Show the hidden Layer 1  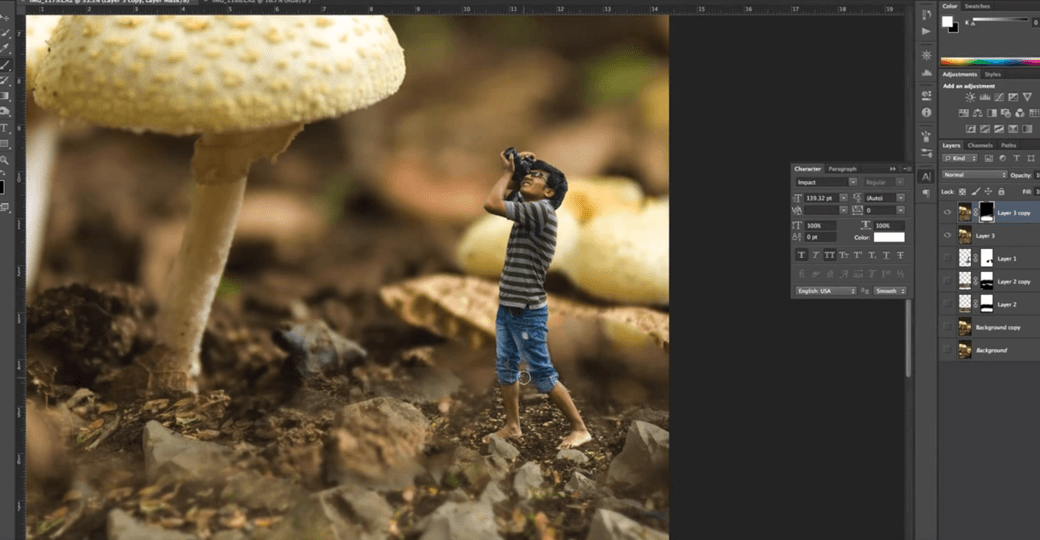tap(947, 258)
